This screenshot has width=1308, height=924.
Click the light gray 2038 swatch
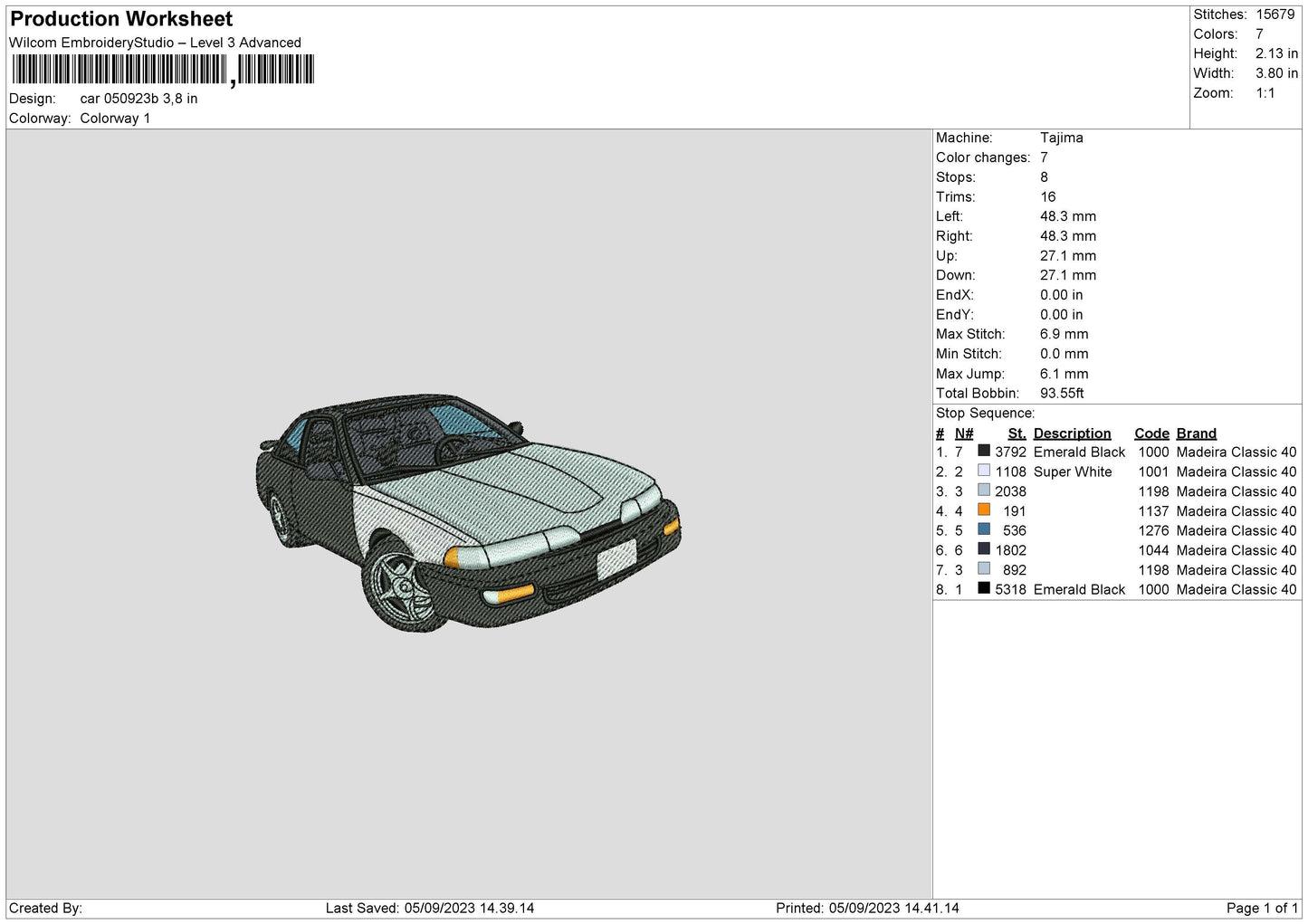pyautogui.click(x=984, y=491)
